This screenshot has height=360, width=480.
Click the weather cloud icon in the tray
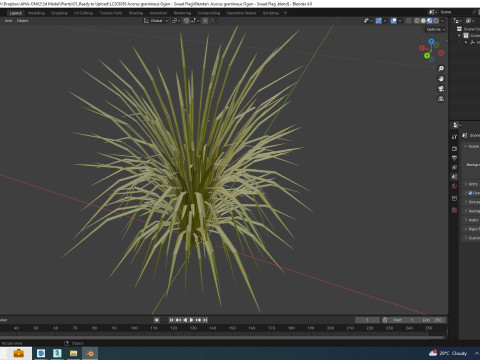pyautogui.click(x=433, y=353)
